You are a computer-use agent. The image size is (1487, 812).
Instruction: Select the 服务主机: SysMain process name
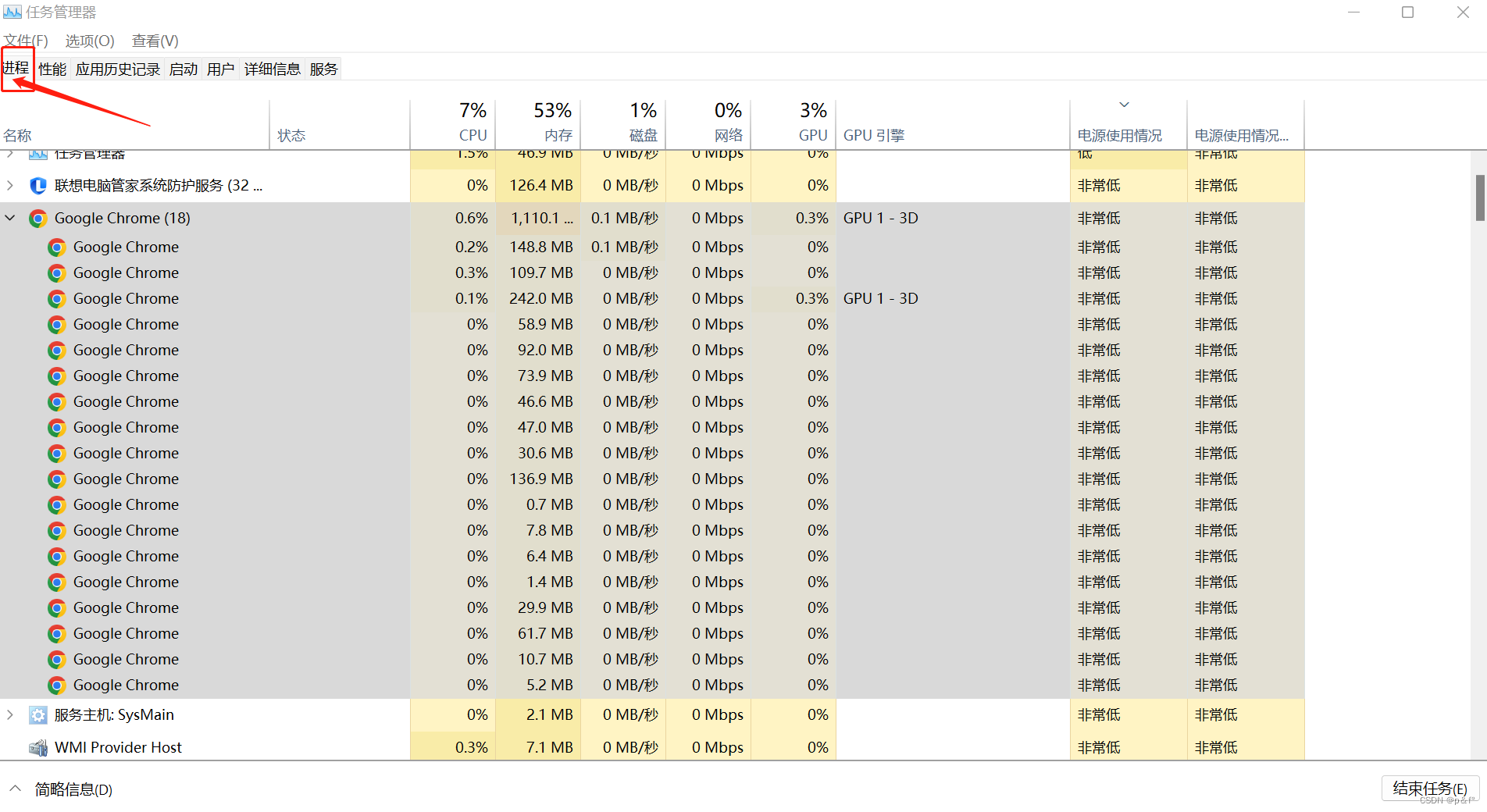pyautogui.click(x=114, y=715)
